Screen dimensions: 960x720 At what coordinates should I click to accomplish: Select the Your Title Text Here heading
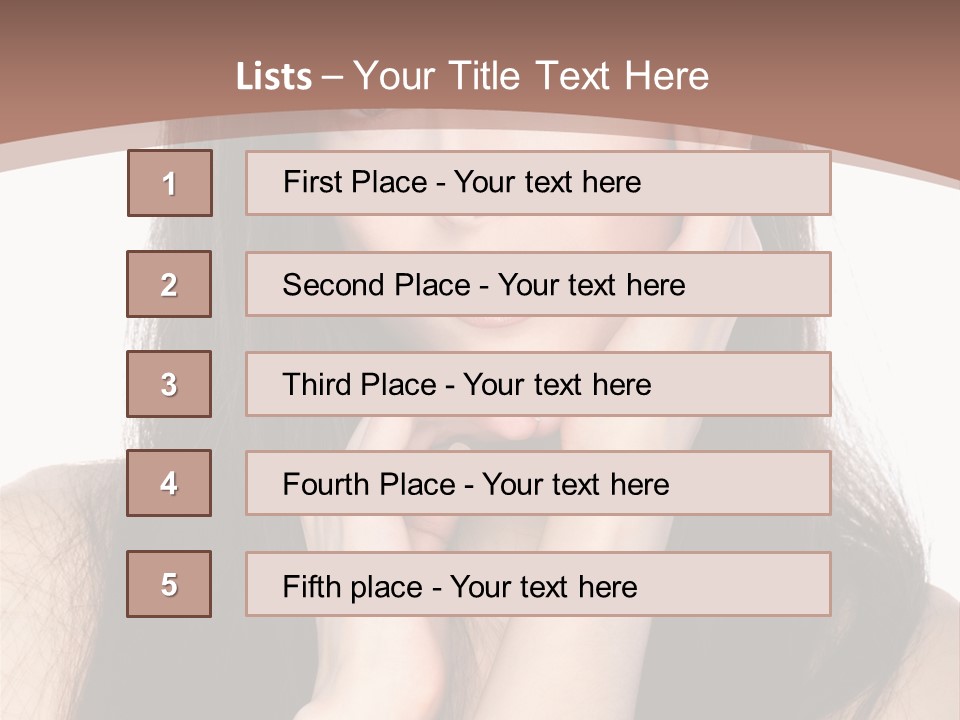[x=531, y=77]
